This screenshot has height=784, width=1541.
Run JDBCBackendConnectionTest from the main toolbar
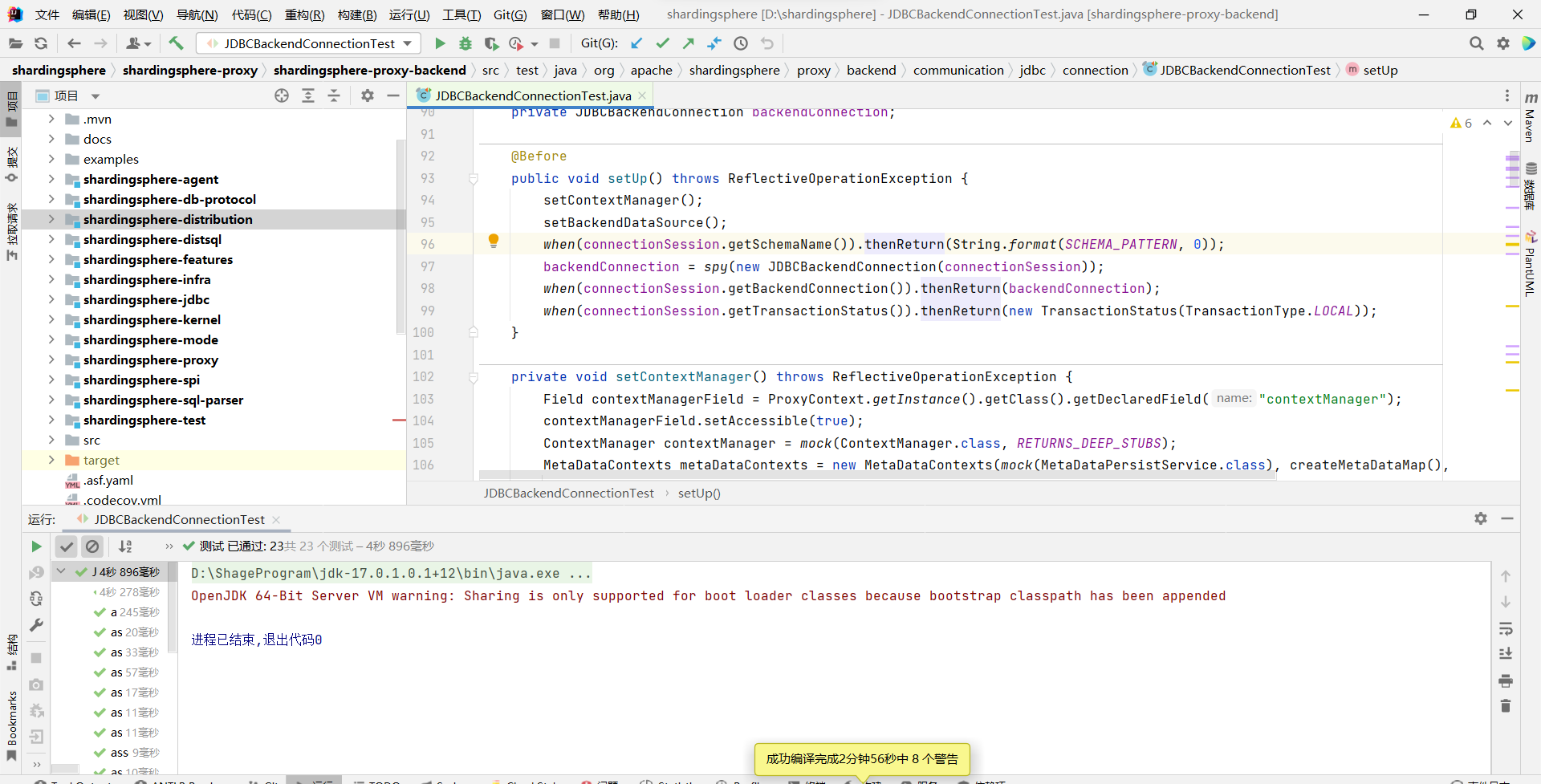point(440,43)
